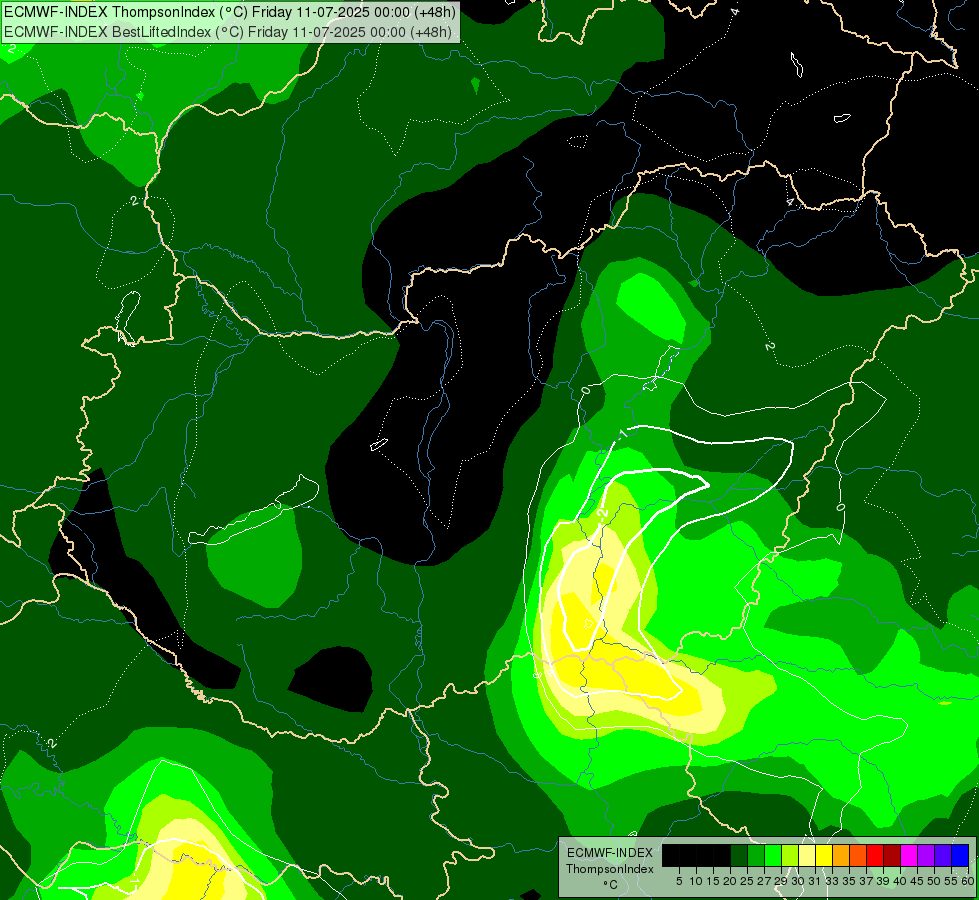
Task: Click the legend tick value 31
Action: pos(815,881)
